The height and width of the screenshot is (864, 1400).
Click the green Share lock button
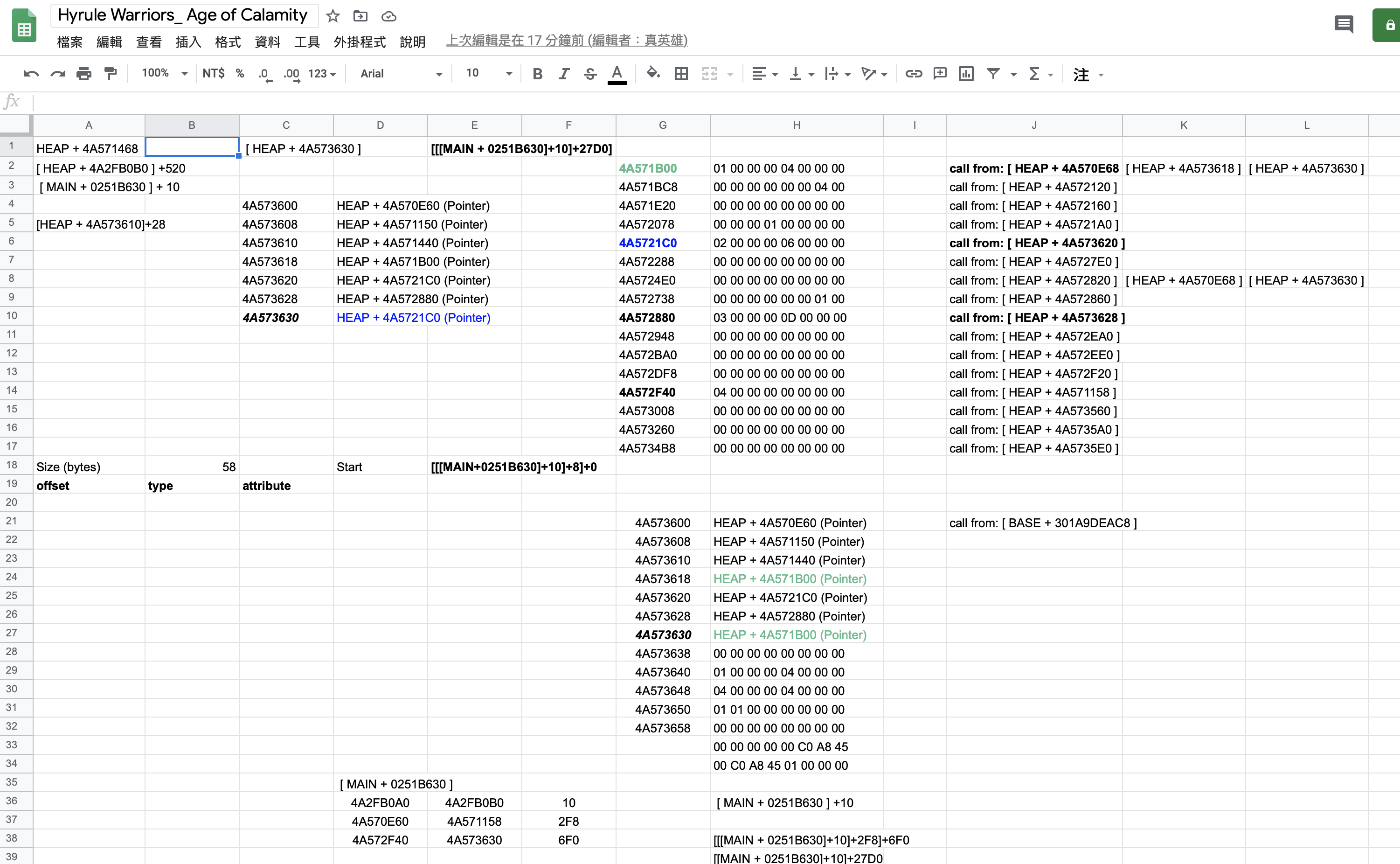(1386, 25)
